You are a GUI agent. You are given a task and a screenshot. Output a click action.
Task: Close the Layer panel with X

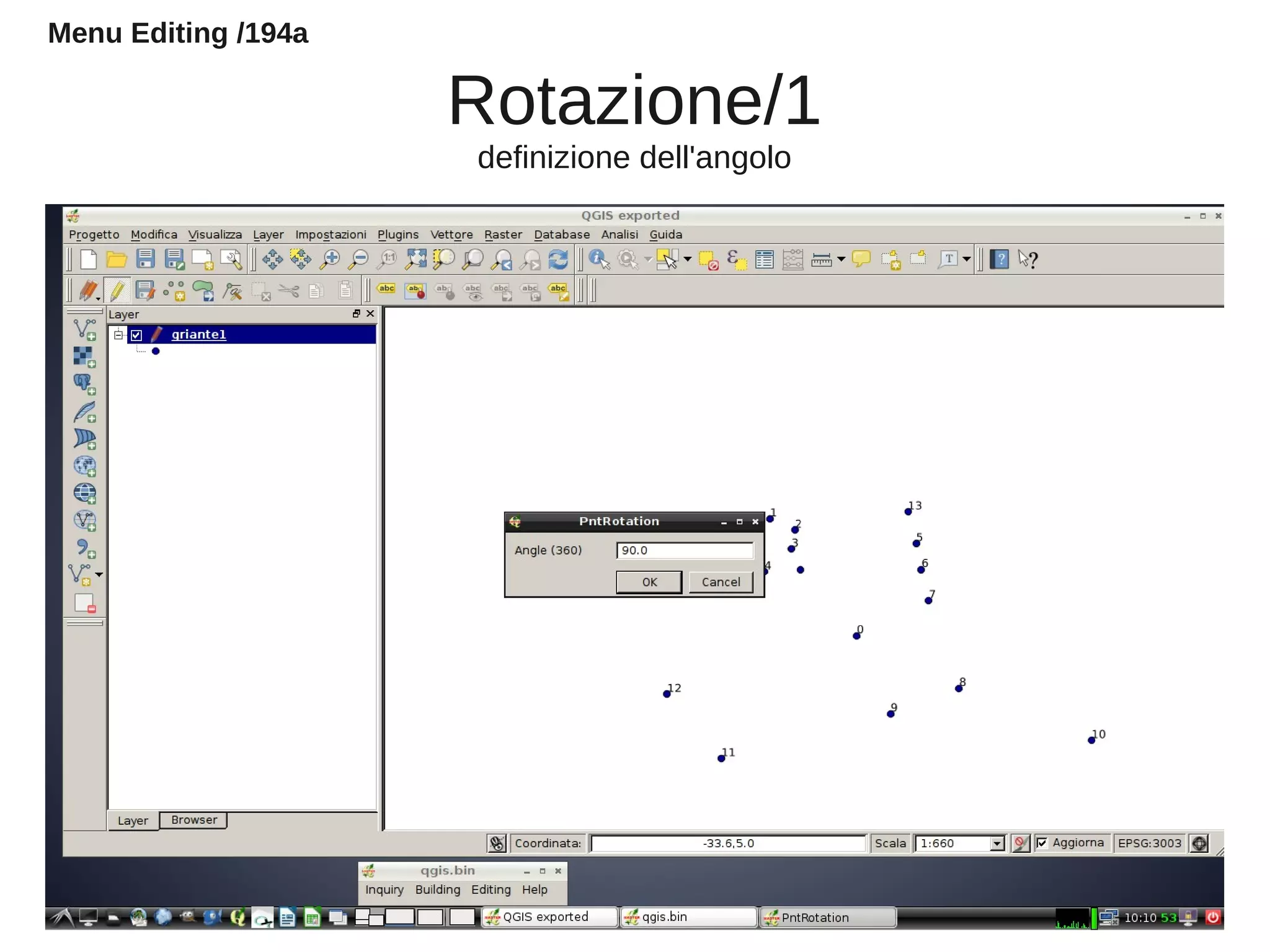point(370,314)
